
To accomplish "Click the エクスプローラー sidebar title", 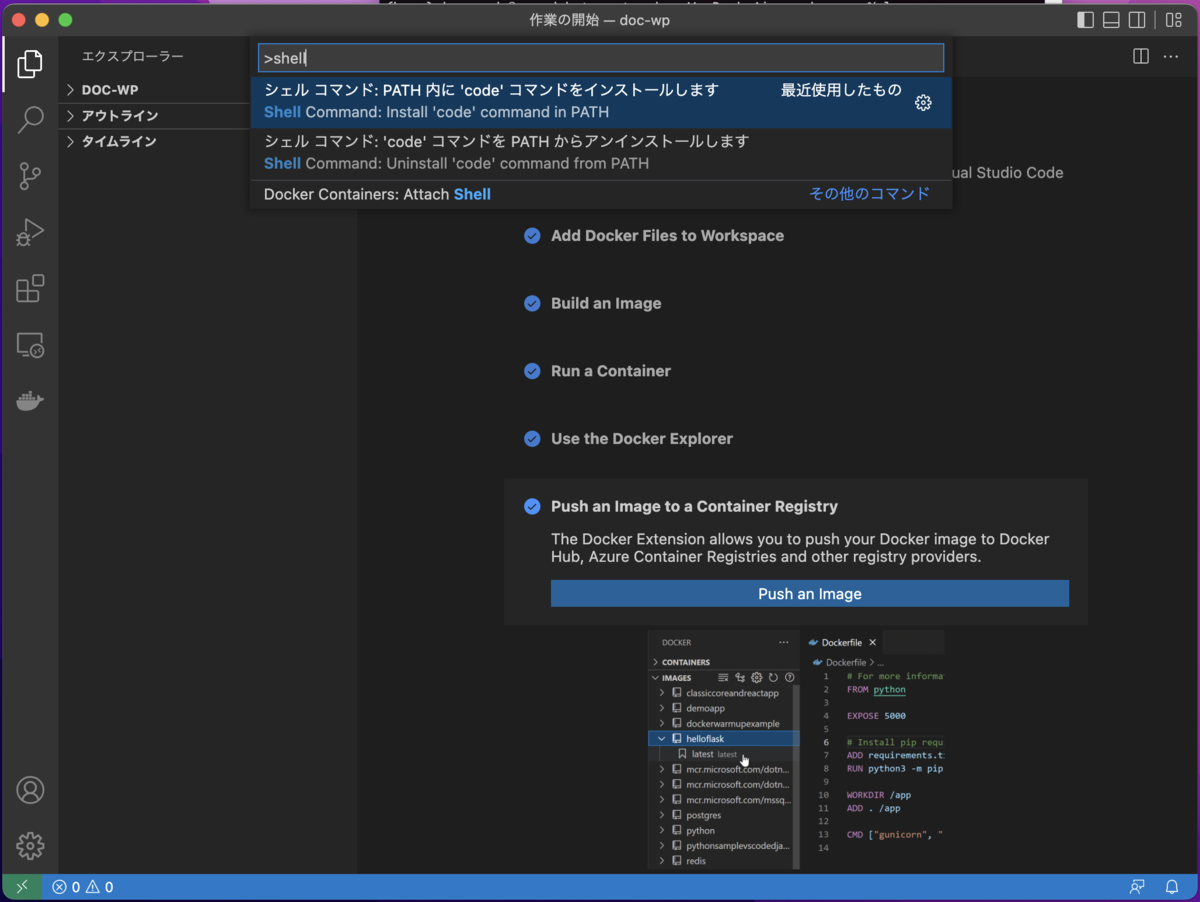I will pyautogui.click(x=133, y=57).
